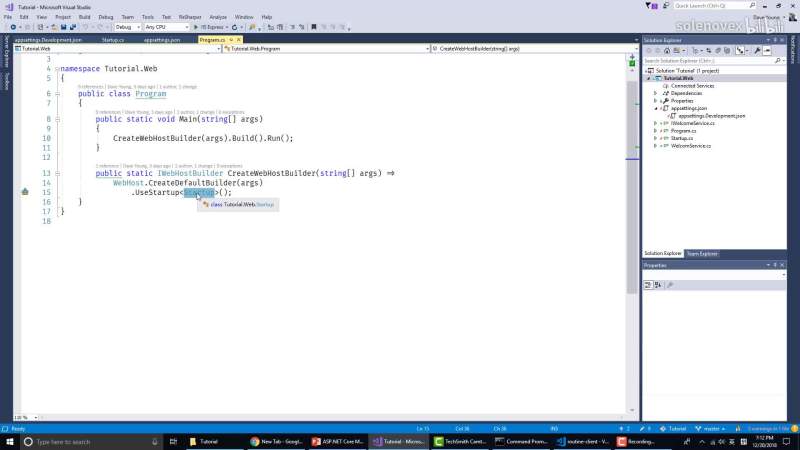
Task: Click Collapse All in Solution Explorer
Action: pyautogui.click(x=718, y=51)
